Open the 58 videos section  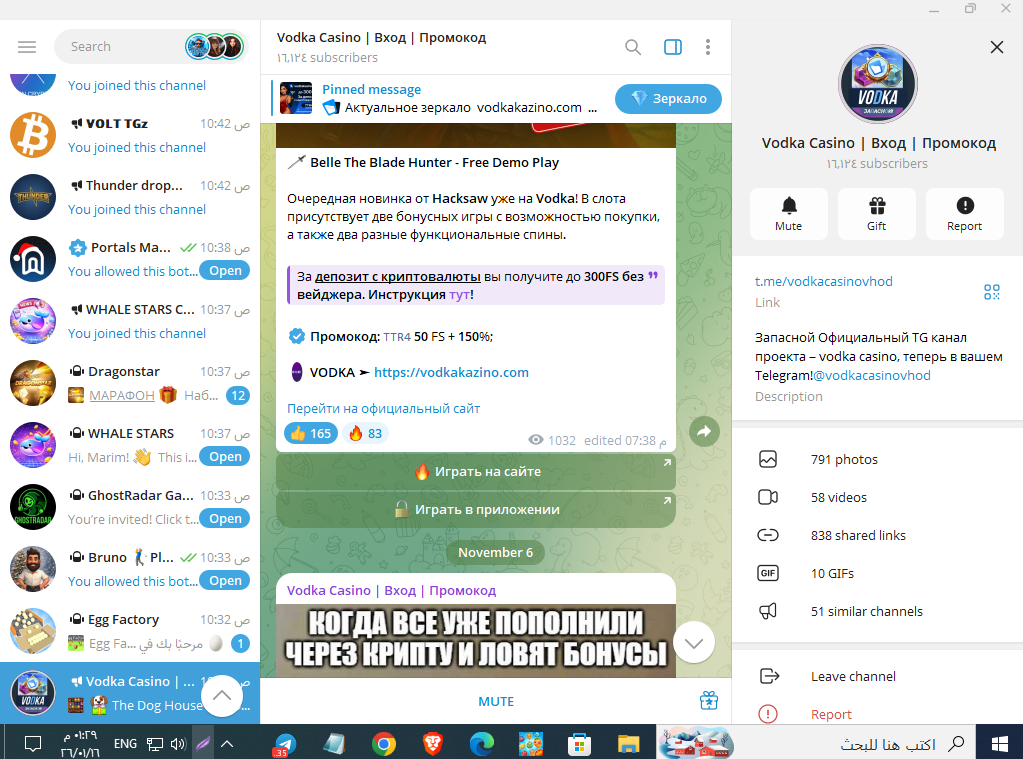pyautogui.click(x=878, y=497)
